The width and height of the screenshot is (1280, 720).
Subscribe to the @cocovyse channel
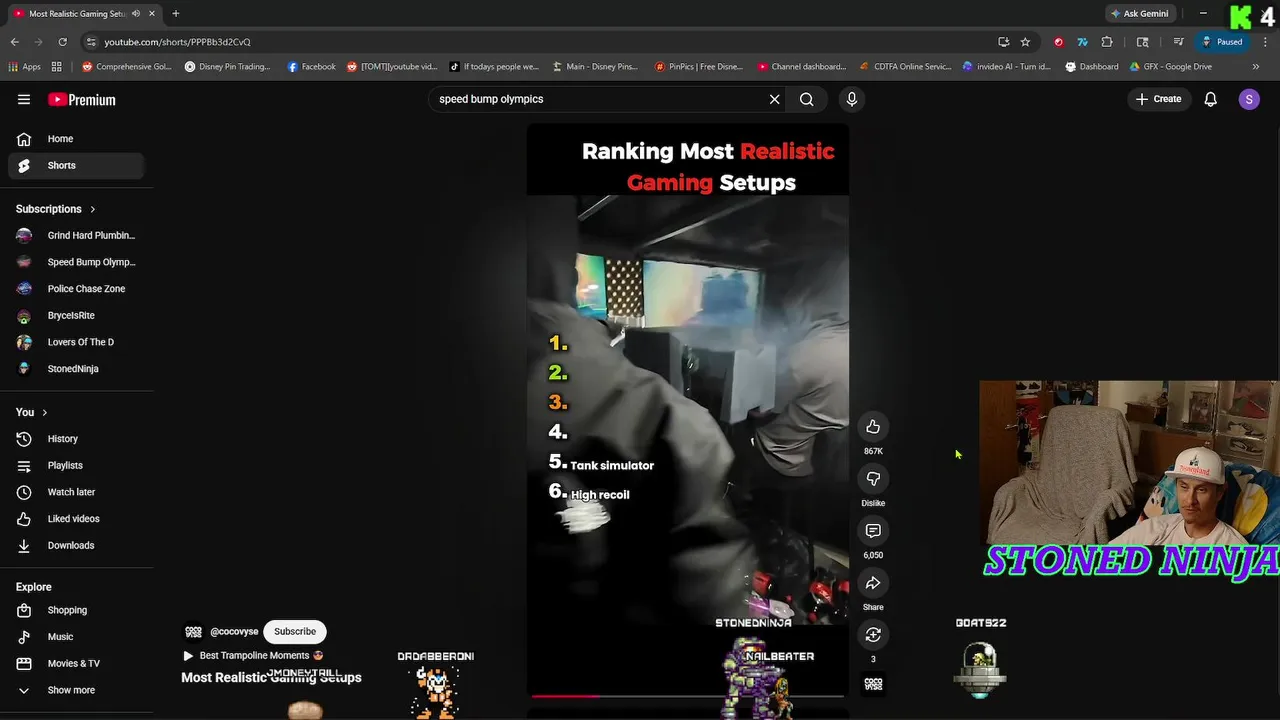[x=295, y=631]
